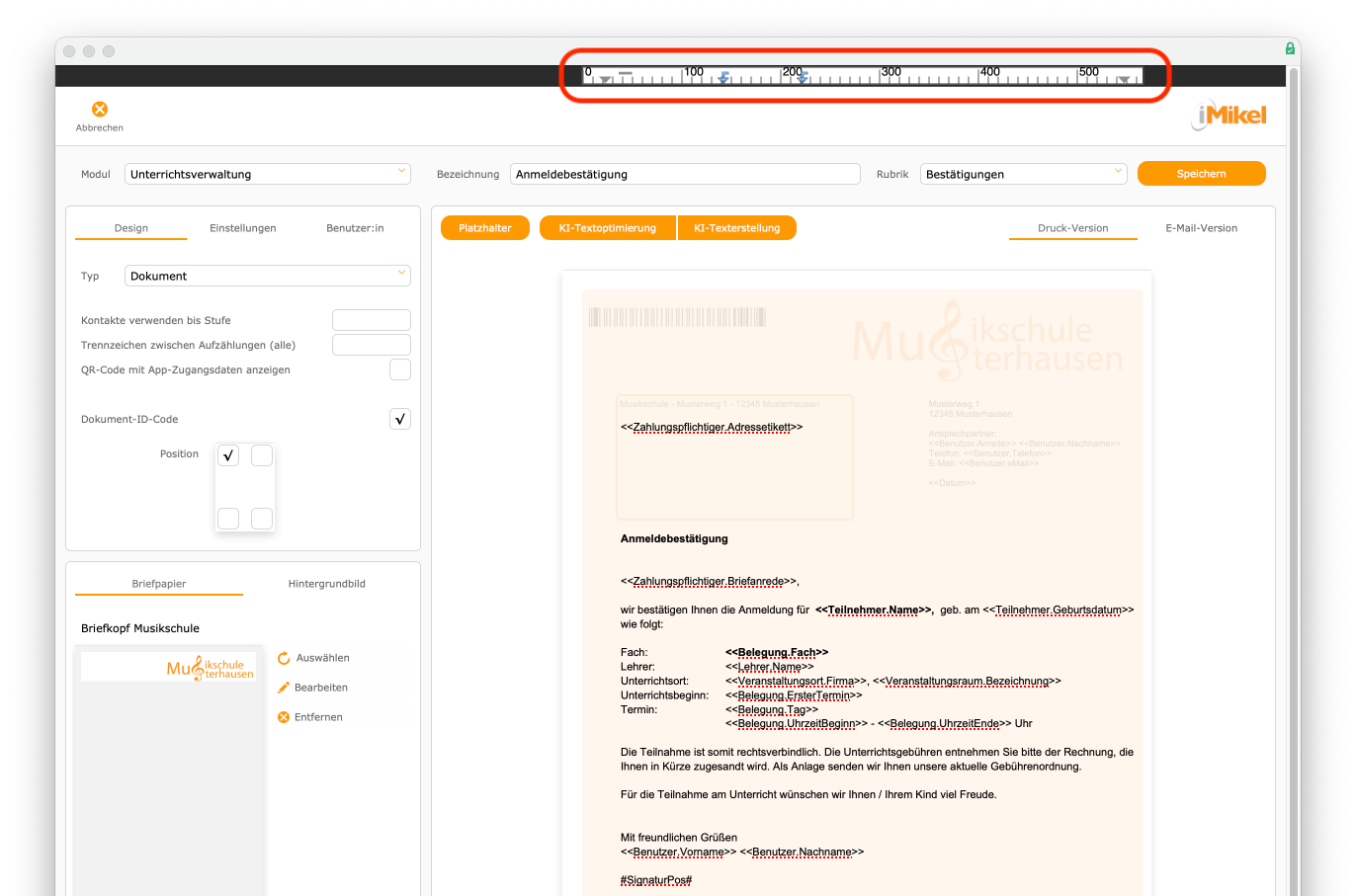Image resolution: width=1356 pixels, height=896 pixels.
Task: Click the Zahlungspflichtiger.Briefanrede placeholder
Action: point(709,582)
